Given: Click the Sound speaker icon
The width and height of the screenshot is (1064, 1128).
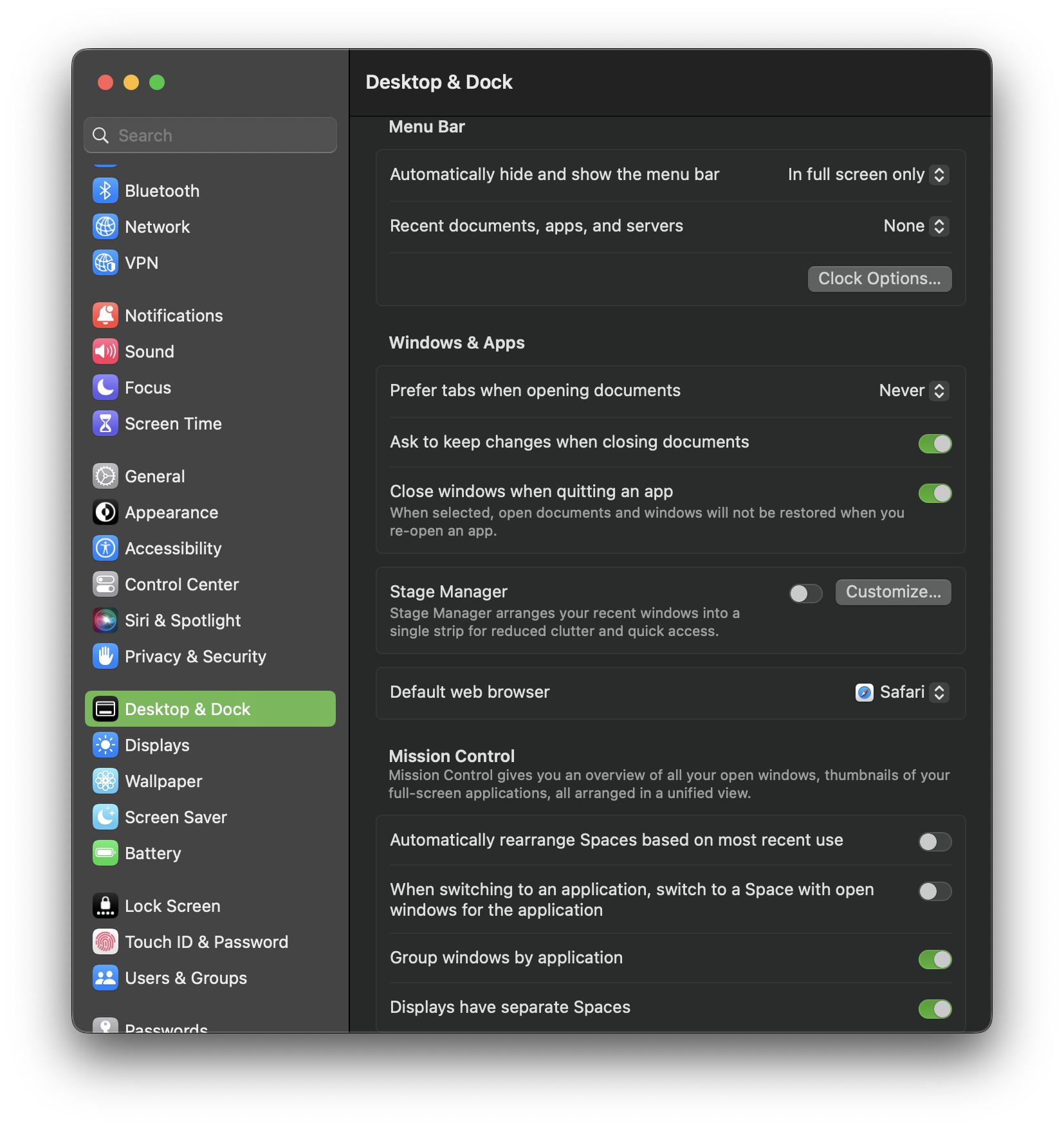Looking at the screenshot, I should [105, 352].
